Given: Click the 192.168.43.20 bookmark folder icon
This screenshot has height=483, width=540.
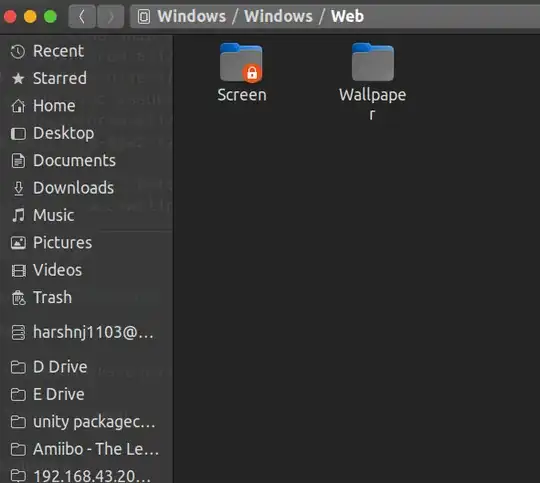Looking at the screenshot, I should click(18, 476).
